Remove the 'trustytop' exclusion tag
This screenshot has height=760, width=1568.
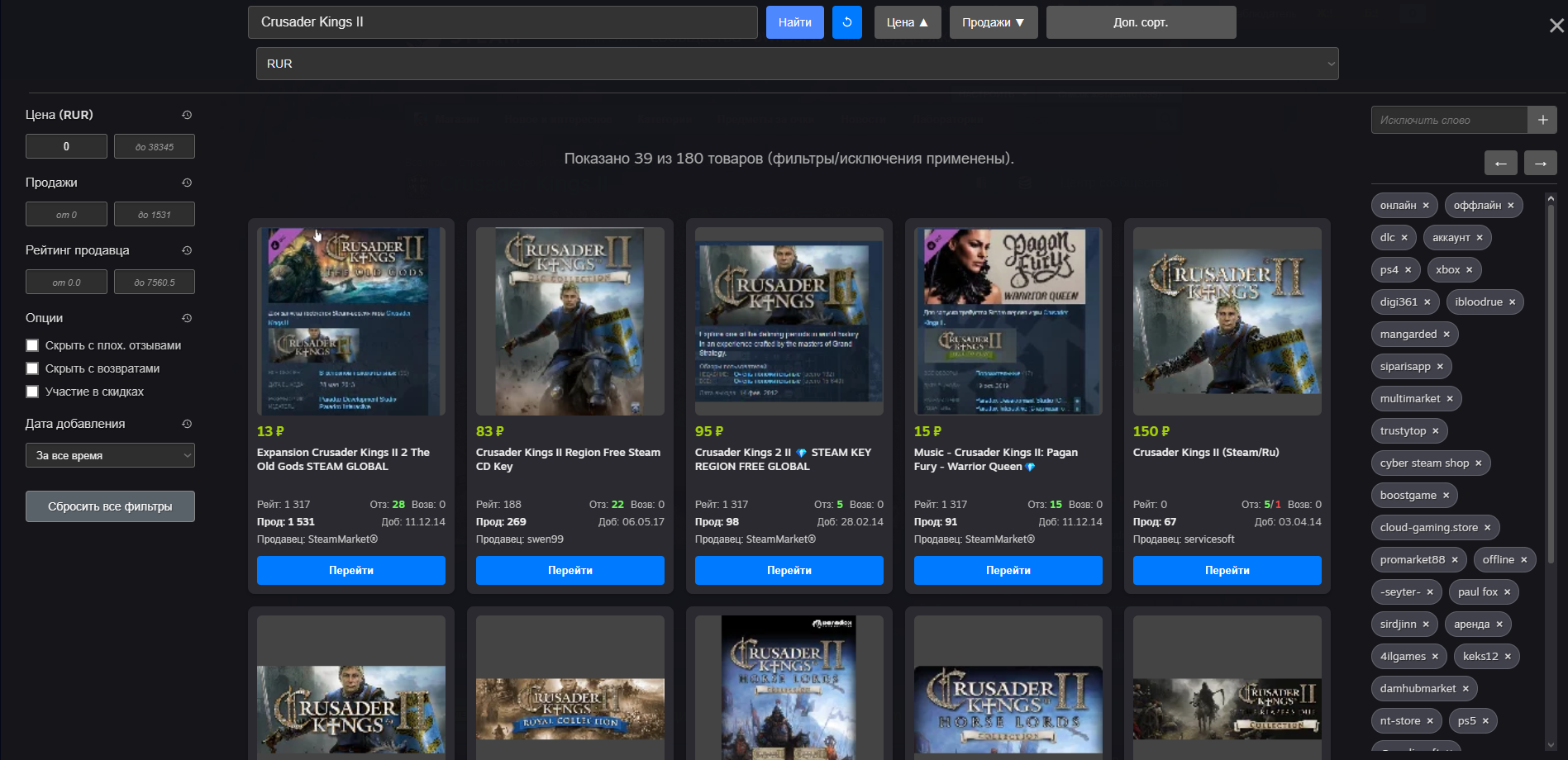coord(1436,431)
